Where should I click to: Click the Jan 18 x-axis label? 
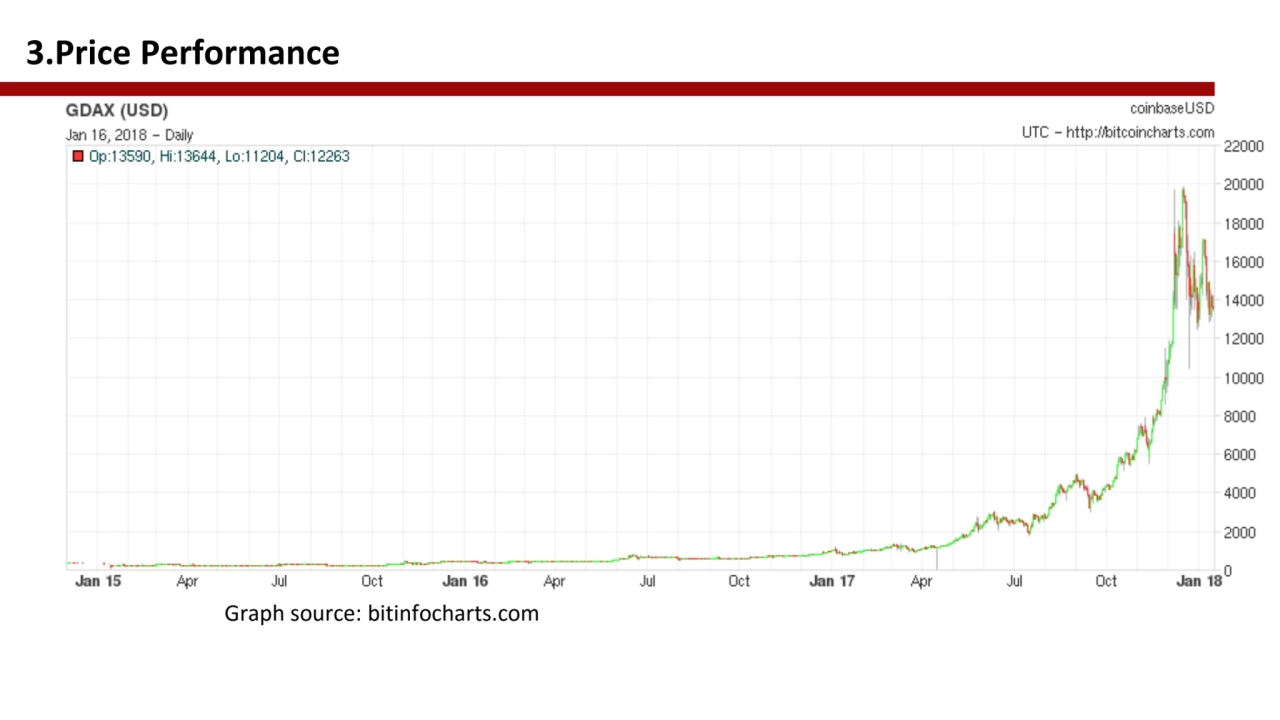(x=1199, y=581)
